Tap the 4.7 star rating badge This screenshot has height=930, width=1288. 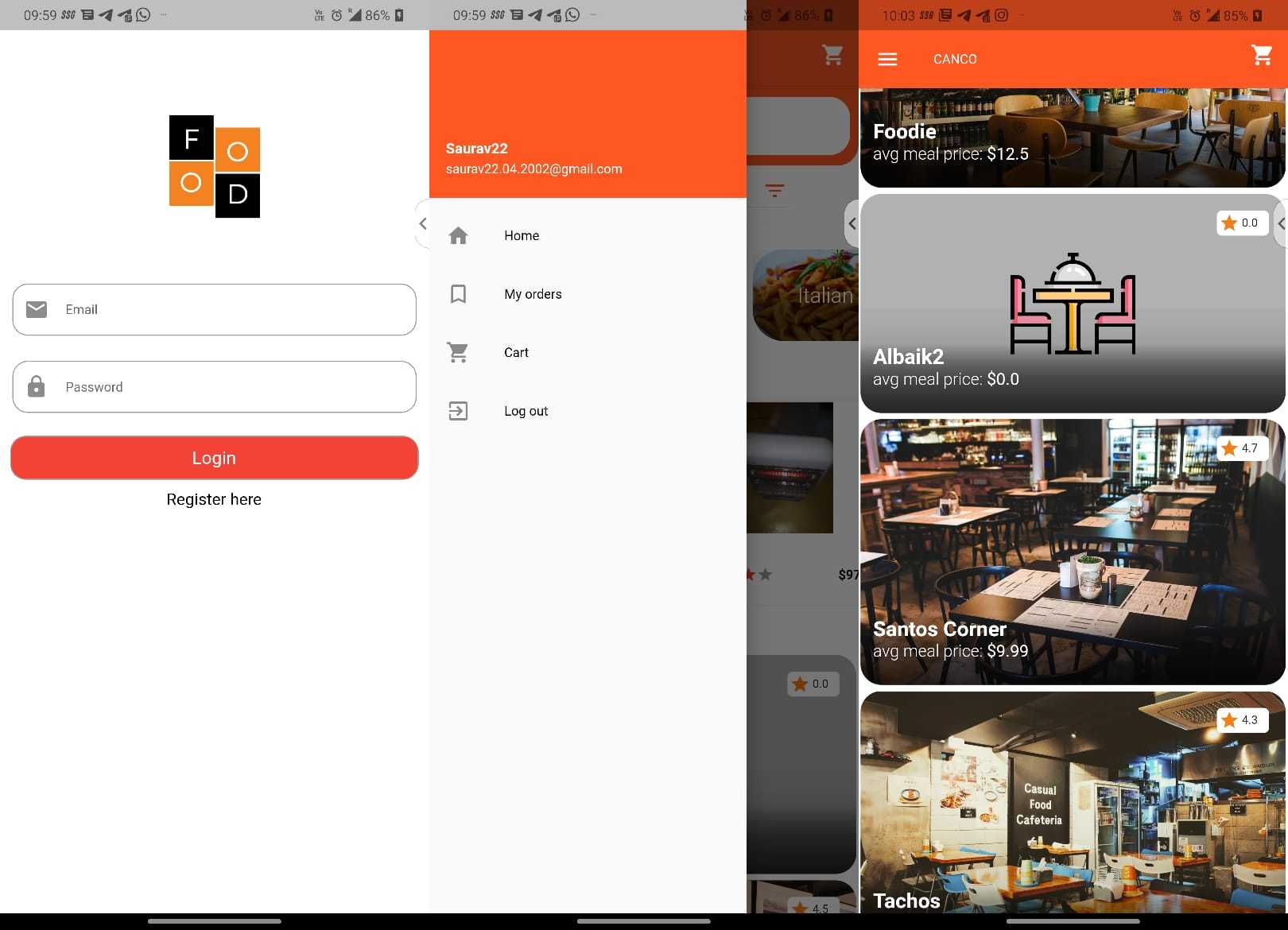pyautogui.click(x=1240, y=448)
